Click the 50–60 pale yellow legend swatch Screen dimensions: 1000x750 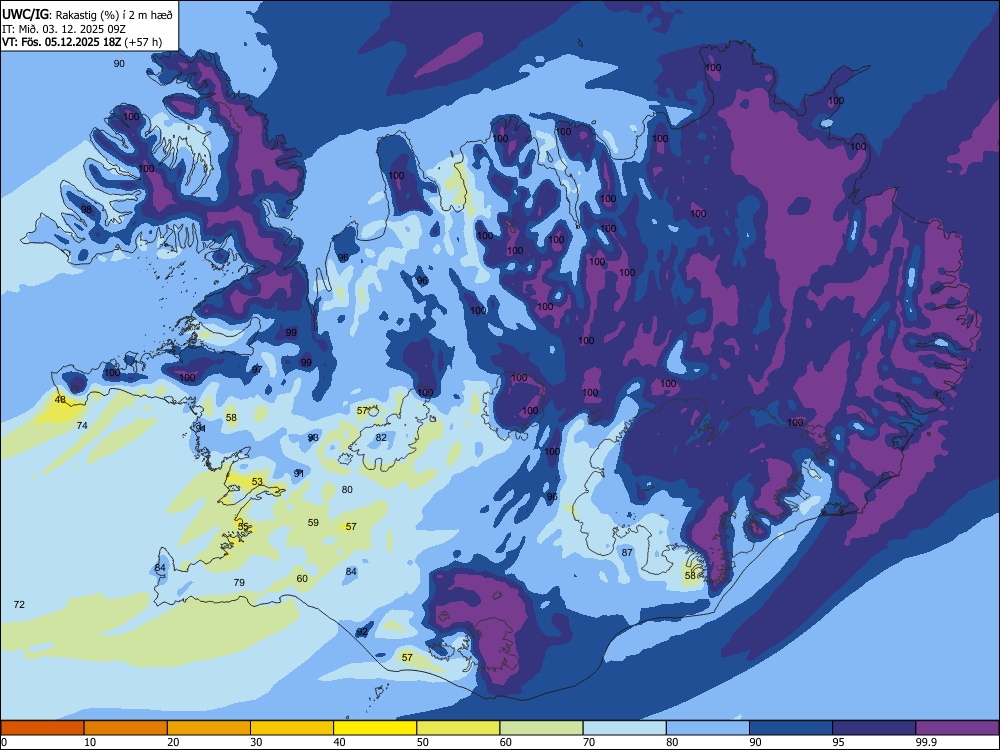(458, 728)
